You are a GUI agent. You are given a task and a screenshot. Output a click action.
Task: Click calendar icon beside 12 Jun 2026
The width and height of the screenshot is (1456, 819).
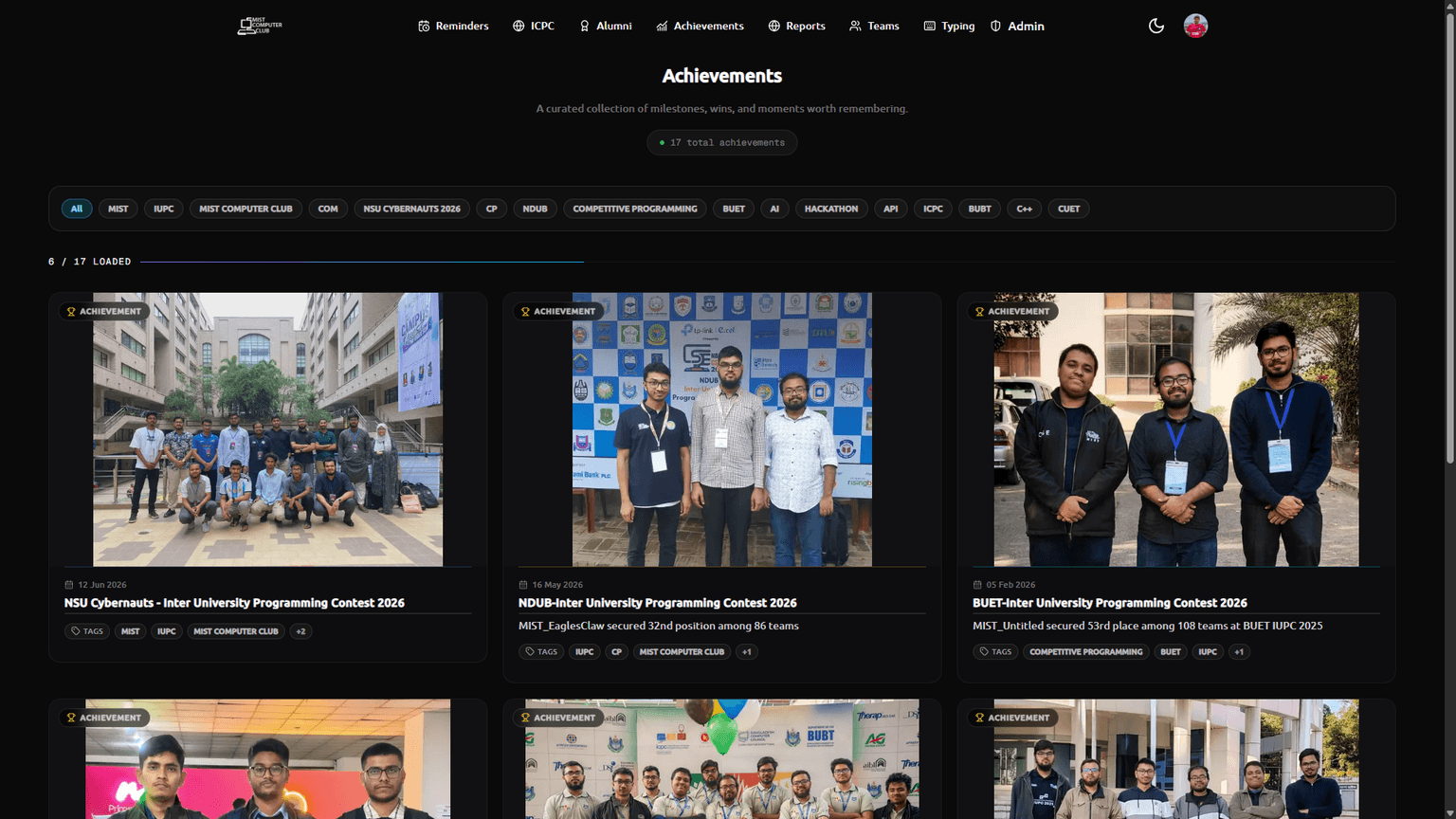tap(69, 585)
